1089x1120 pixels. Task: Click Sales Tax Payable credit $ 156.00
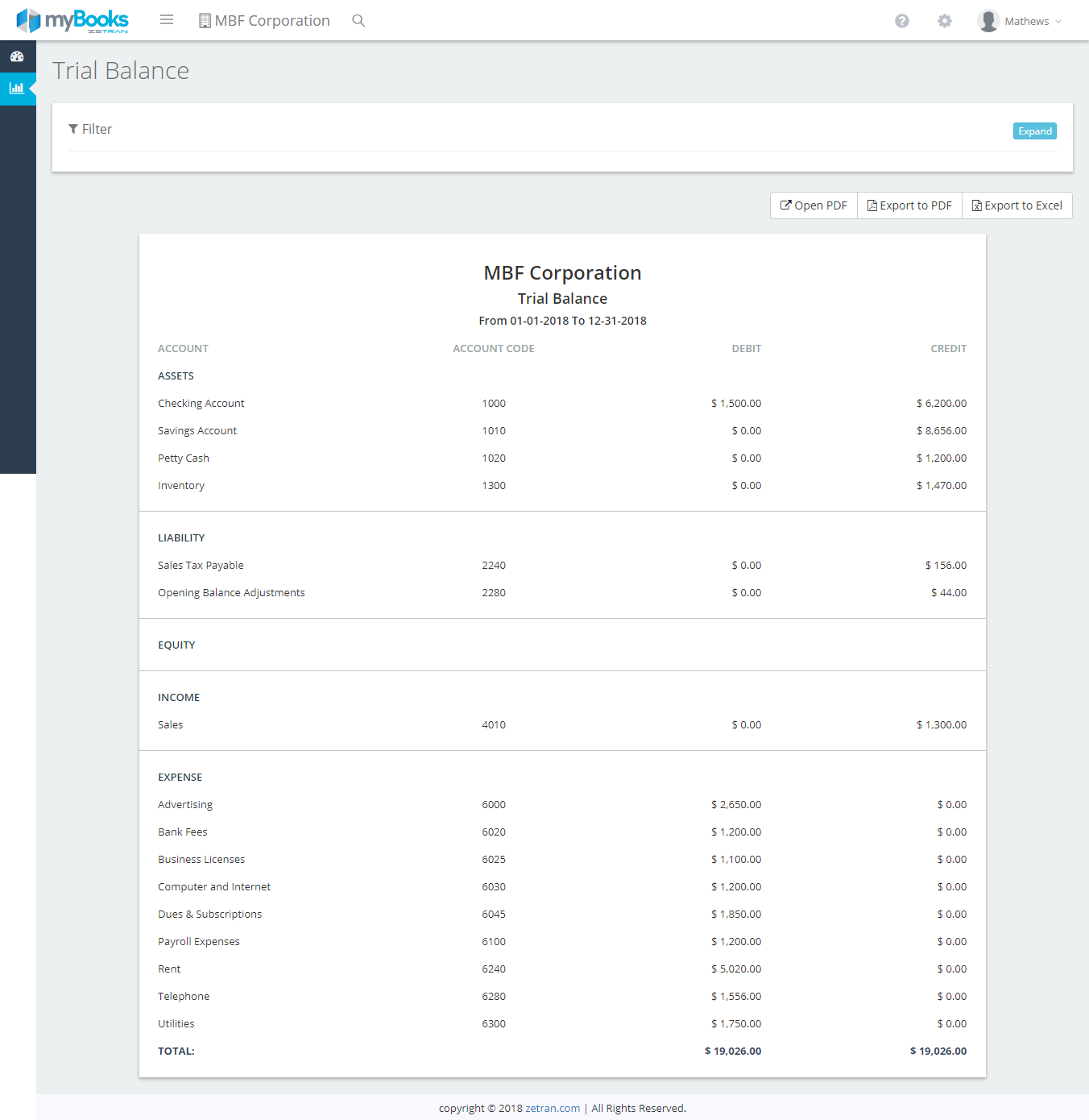point(946,566)
